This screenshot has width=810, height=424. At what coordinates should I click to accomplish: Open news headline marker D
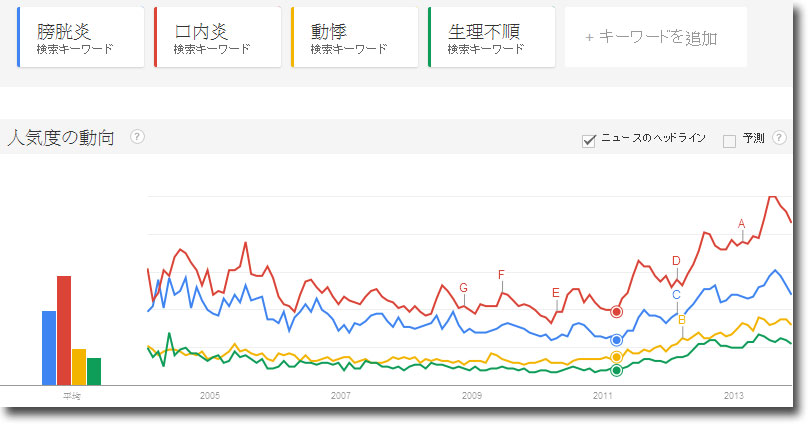(x=676, y=261)
